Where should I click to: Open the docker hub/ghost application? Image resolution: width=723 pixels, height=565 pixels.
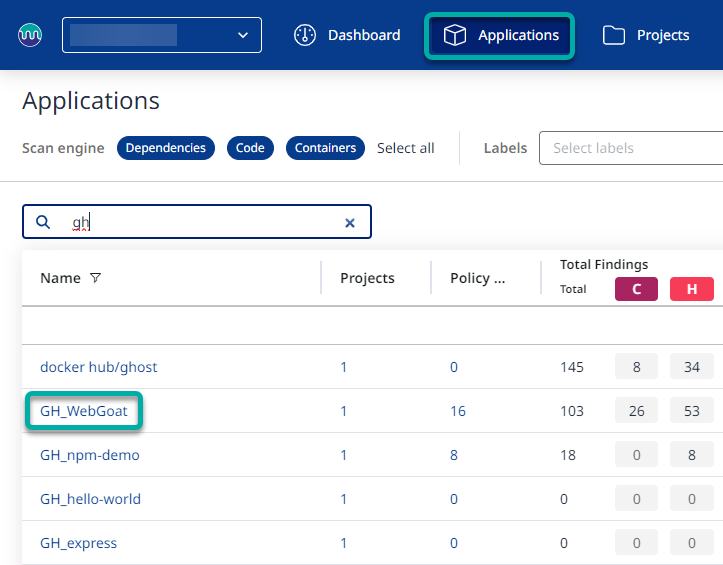tap(98, 367)
